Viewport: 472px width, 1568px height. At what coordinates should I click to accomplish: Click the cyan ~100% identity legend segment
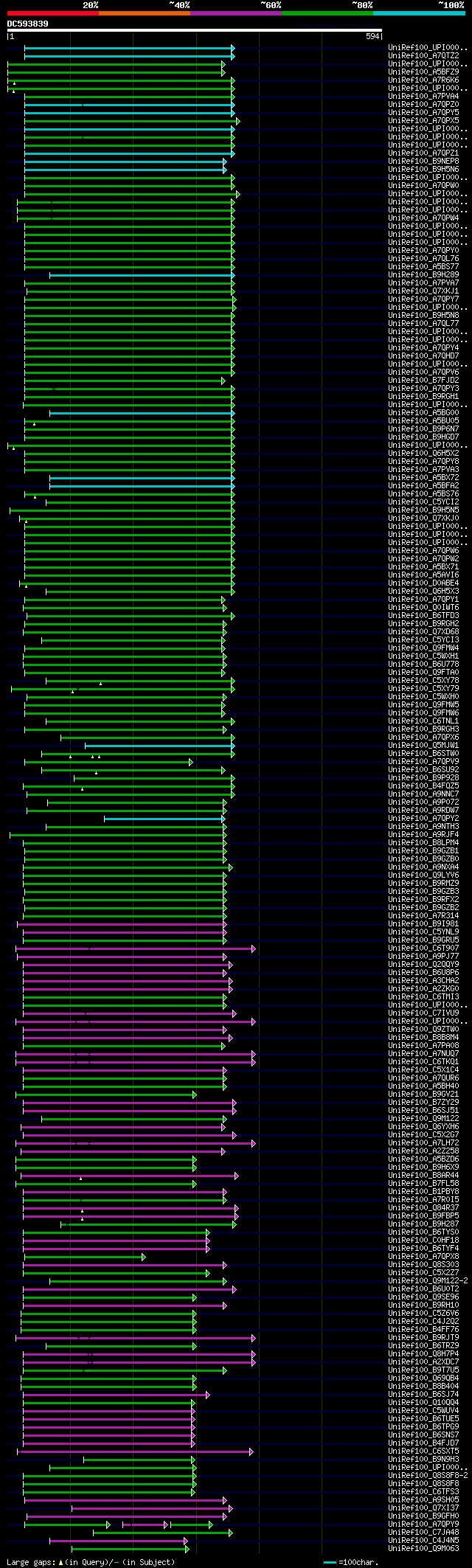click(x=419, y=13)
